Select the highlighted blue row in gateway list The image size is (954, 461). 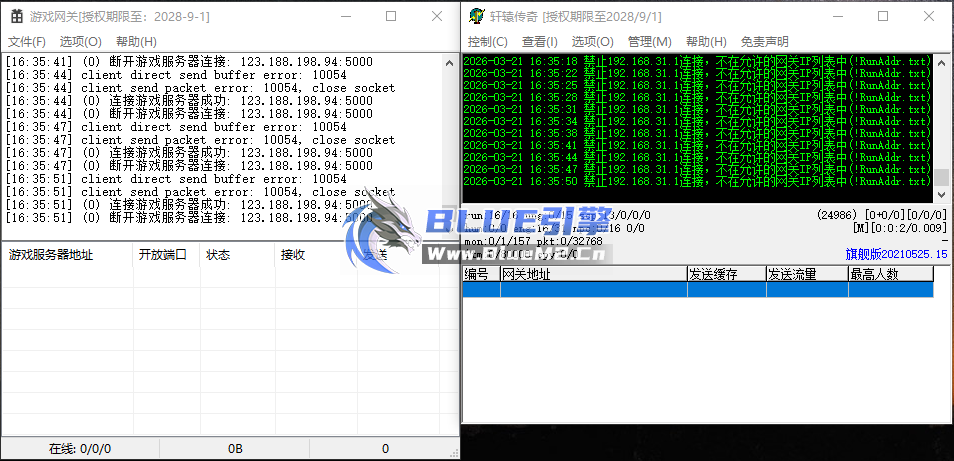point(697,290)
